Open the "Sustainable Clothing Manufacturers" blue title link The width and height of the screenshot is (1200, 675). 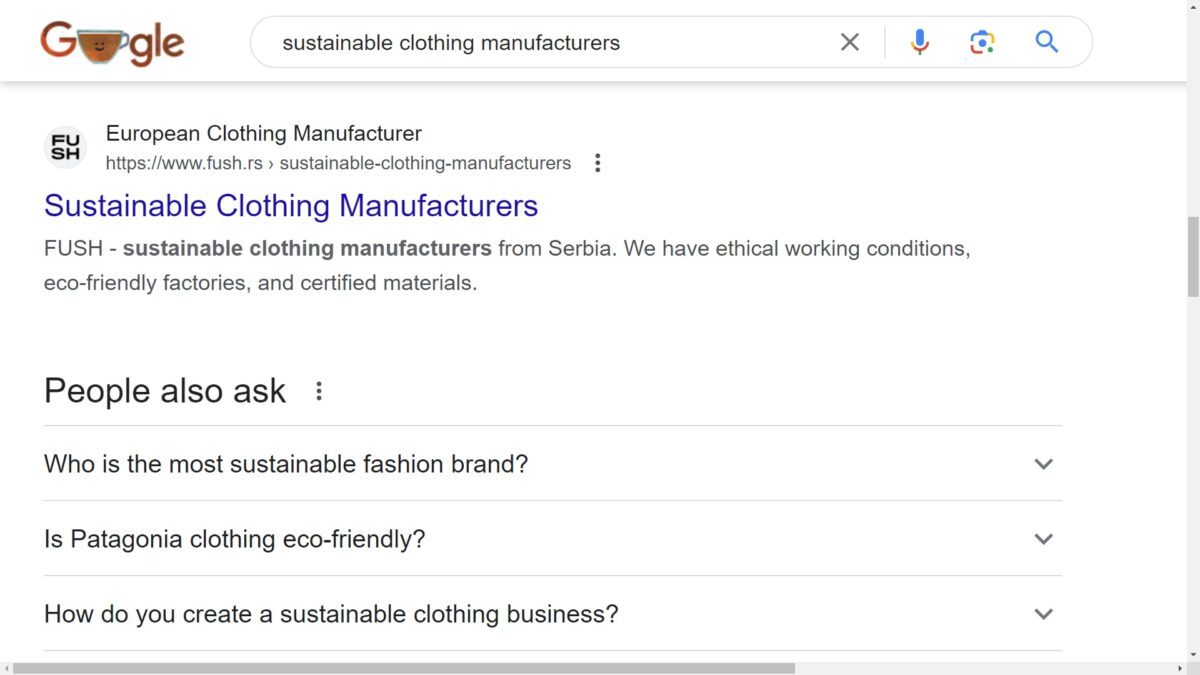[x=291, y=206]
